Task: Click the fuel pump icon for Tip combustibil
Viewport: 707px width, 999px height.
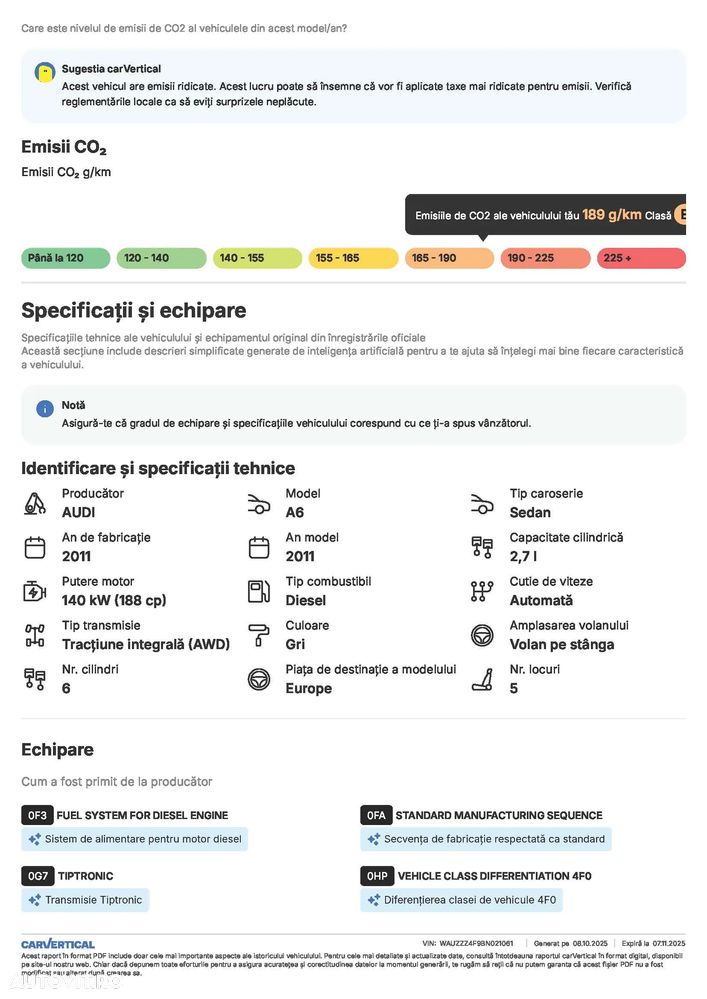Action: coord(259,591)
